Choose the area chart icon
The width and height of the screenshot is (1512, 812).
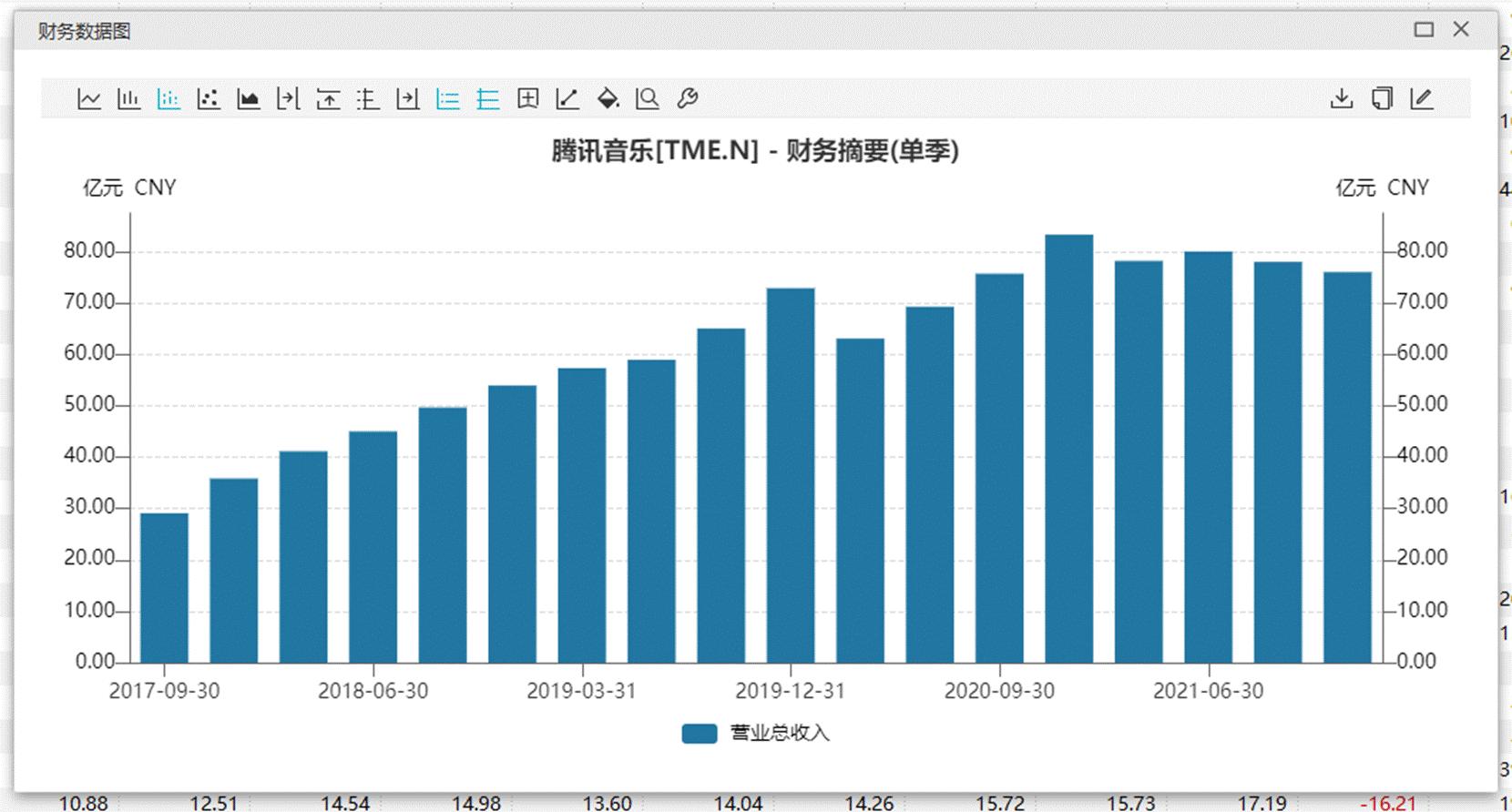click(x=248, y=98)
